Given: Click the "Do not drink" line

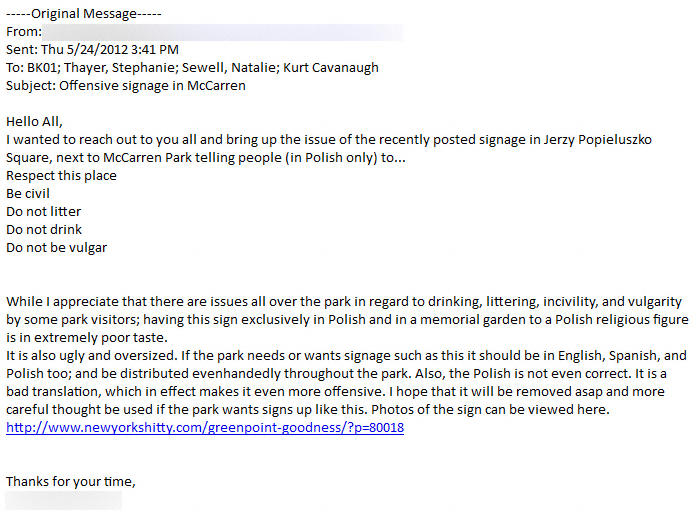Looking at the screenshot, I should click(44, 230).
